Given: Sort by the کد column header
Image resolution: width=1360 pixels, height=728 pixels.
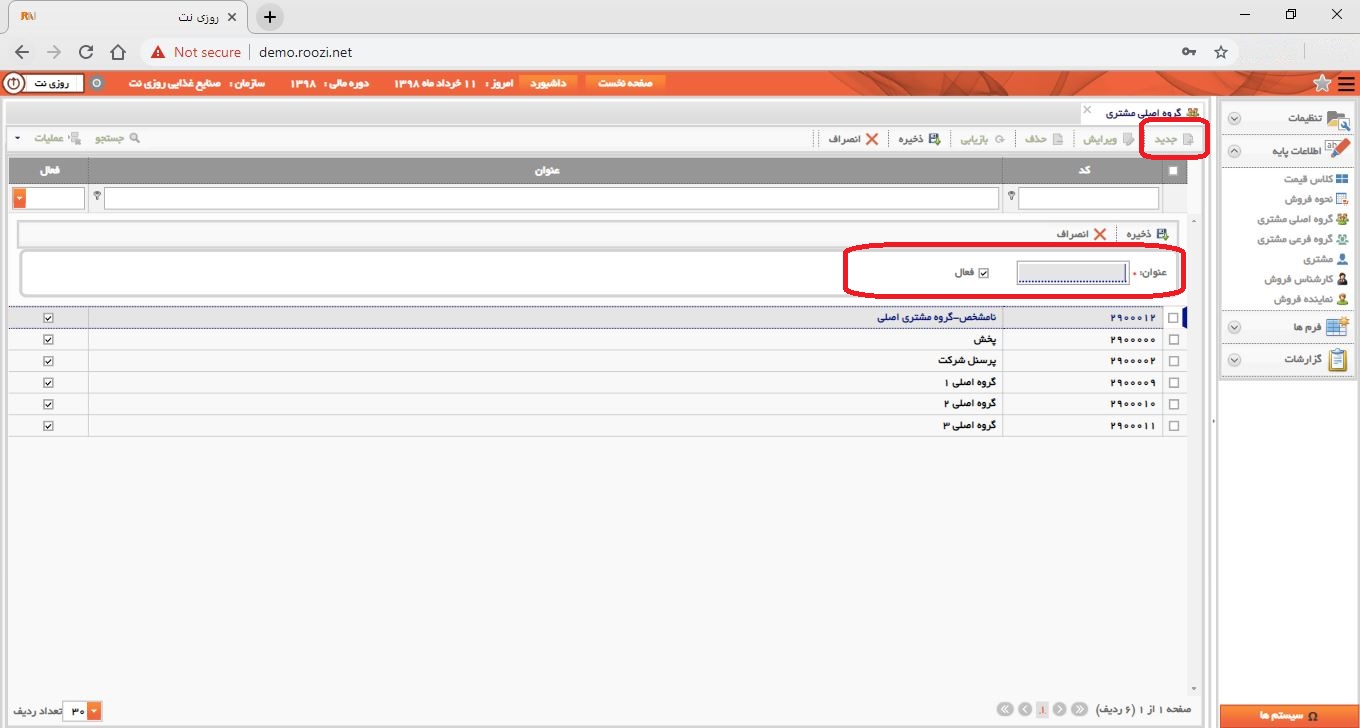Looking at the screenshot, I should [1084, 171].
